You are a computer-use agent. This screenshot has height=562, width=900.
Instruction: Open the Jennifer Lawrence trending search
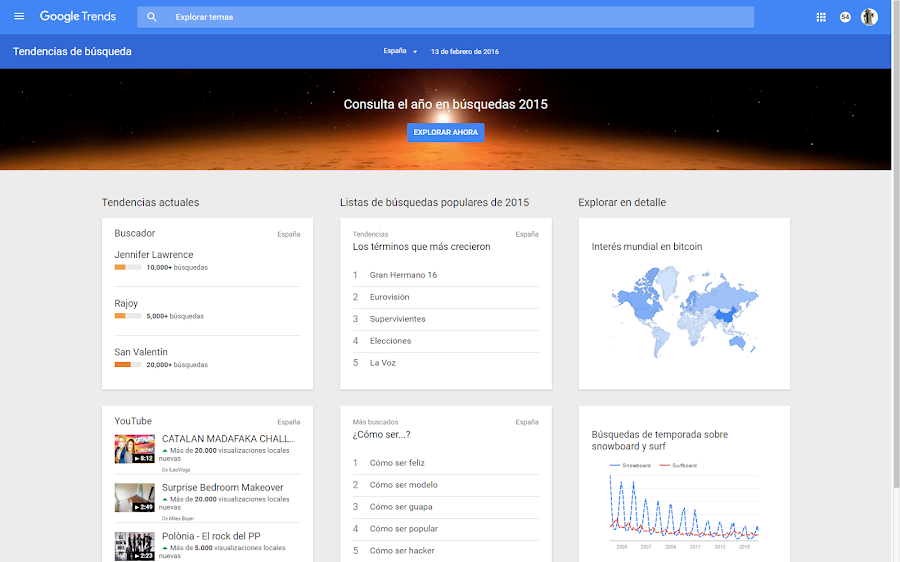(x=153, y=254)
